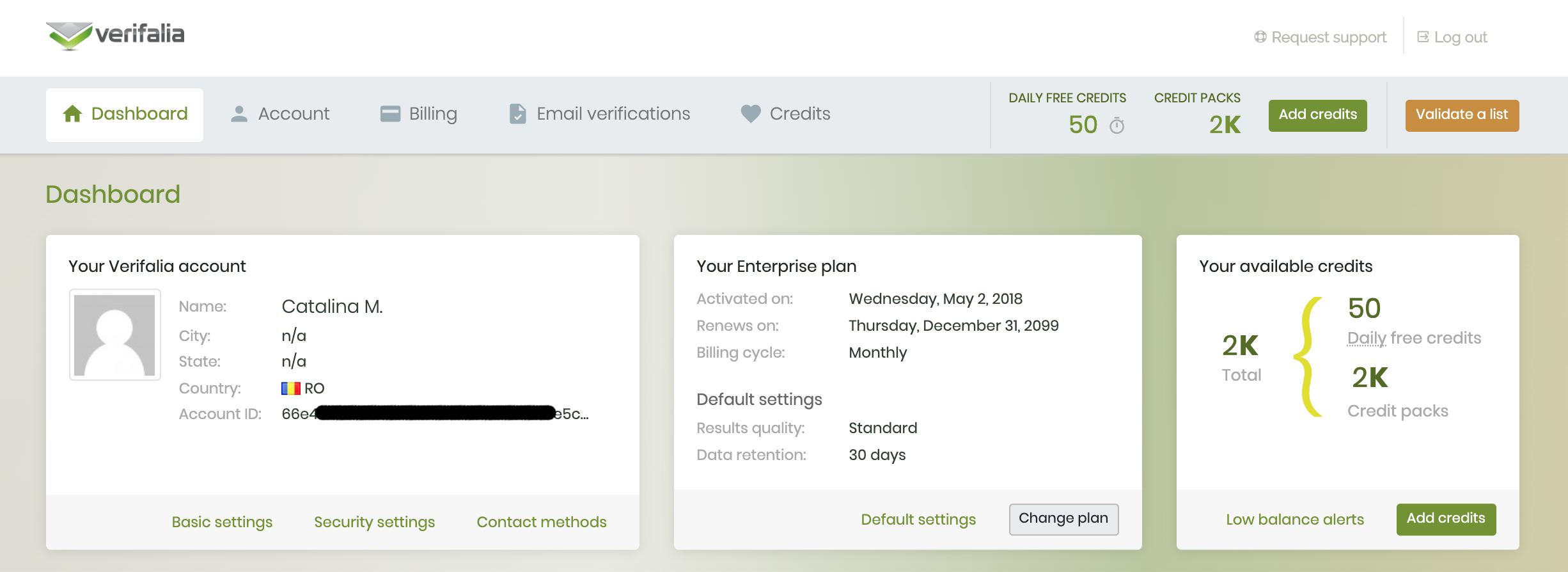Click the Request support lifebuoy icon
Image resolution: width=1568 pixels, height=572 pixels.
(x=1260, y=37)
